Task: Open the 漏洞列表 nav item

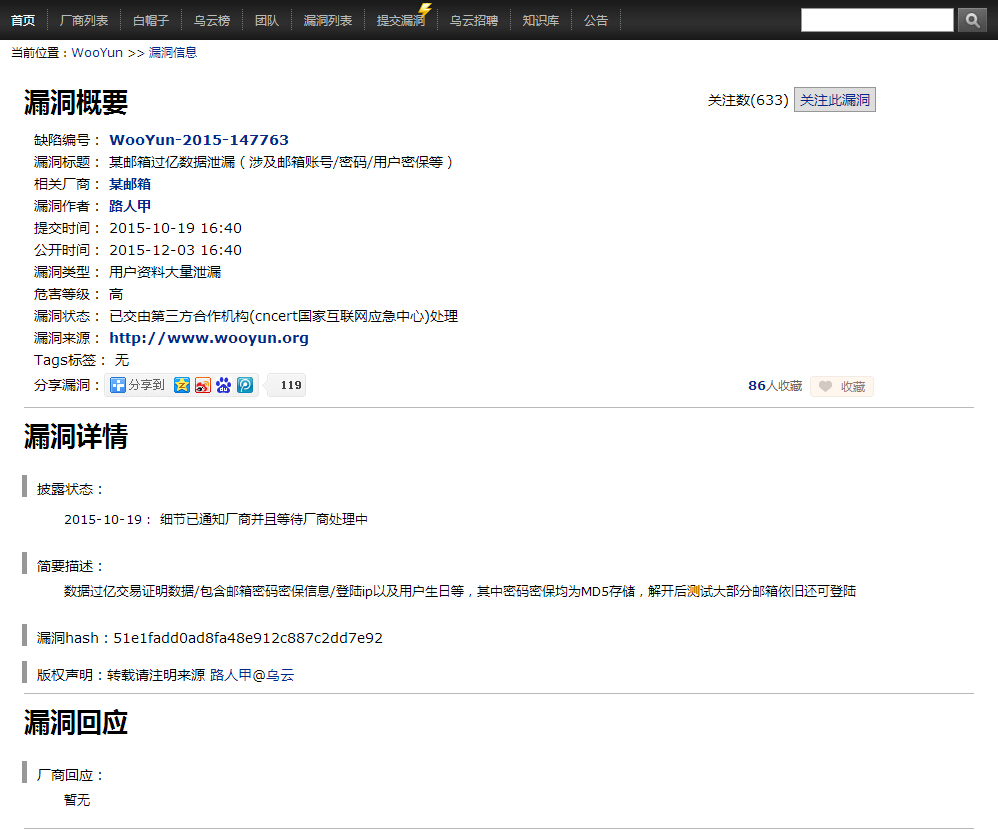Action: pos(328,20)
